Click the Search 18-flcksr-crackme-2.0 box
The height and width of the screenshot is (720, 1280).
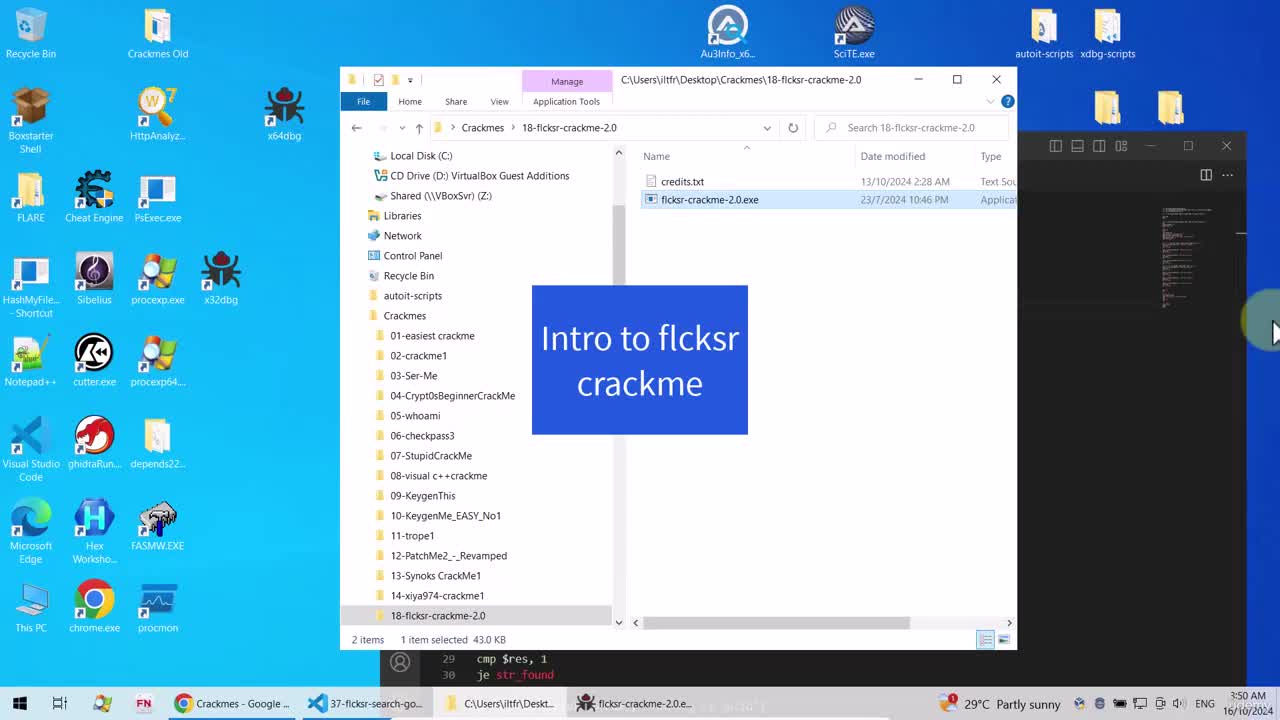914,128
